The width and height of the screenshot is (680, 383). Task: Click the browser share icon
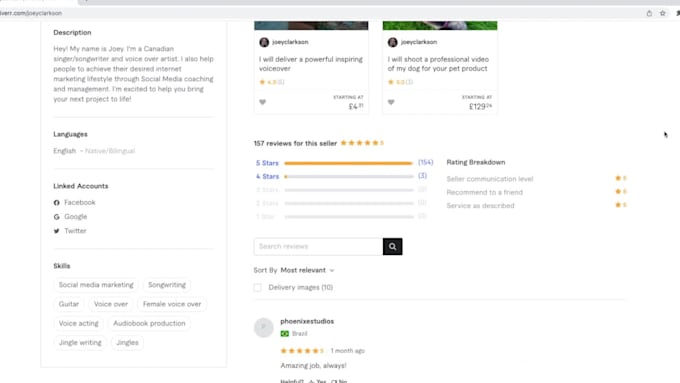(x=649, y=13)
